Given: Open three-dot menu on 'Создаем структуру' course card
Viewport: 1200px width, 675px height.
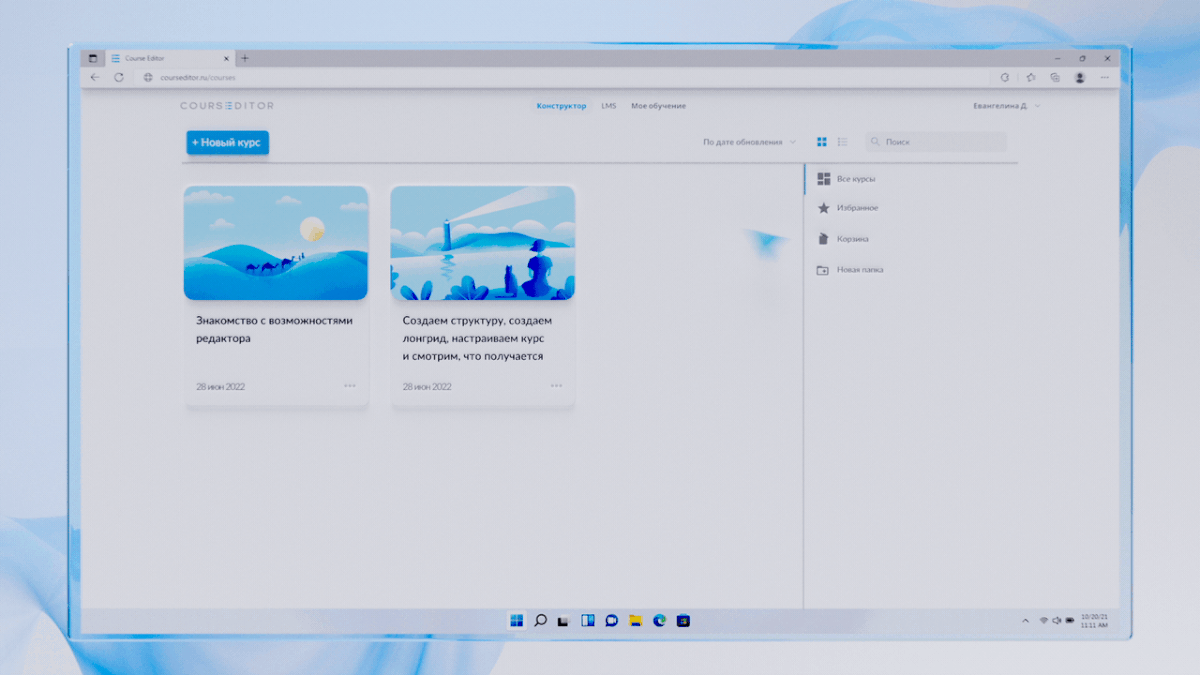Looking at the screenshot, I should [556, 386].
